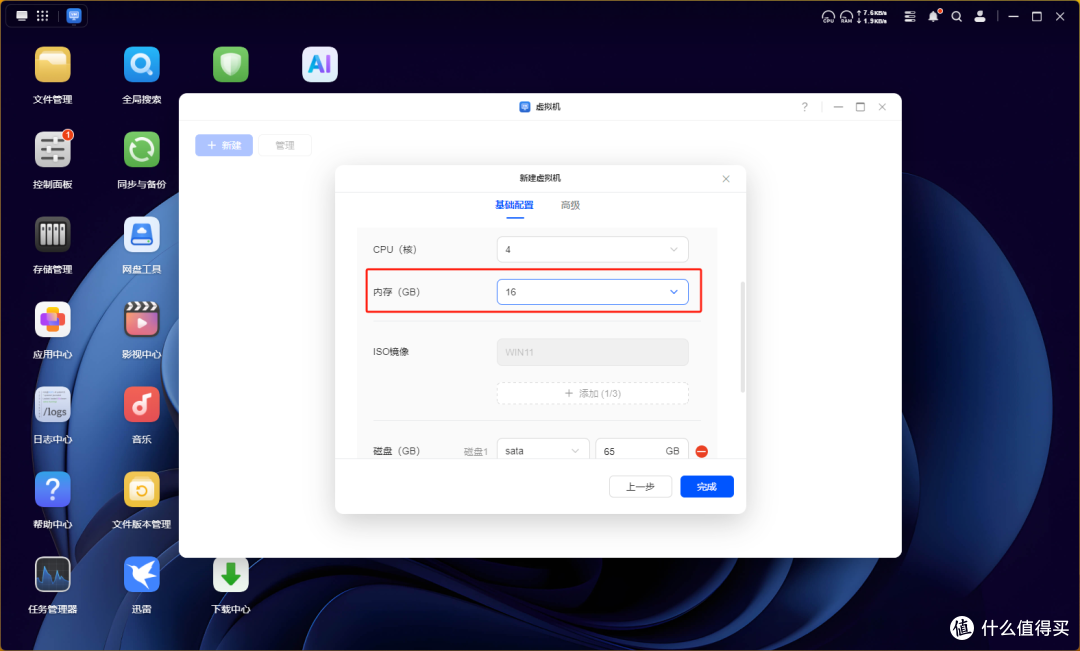This screenshot has width=1080, height=651.
Task: Click the desktop view icon in top bar
Action: [x=22, y=16]
